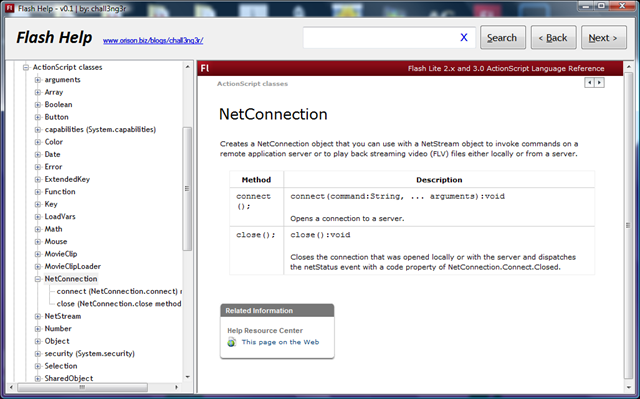Screen dimensions: 640x399
Task: Select the Error tree item
Action: point(53,166)
